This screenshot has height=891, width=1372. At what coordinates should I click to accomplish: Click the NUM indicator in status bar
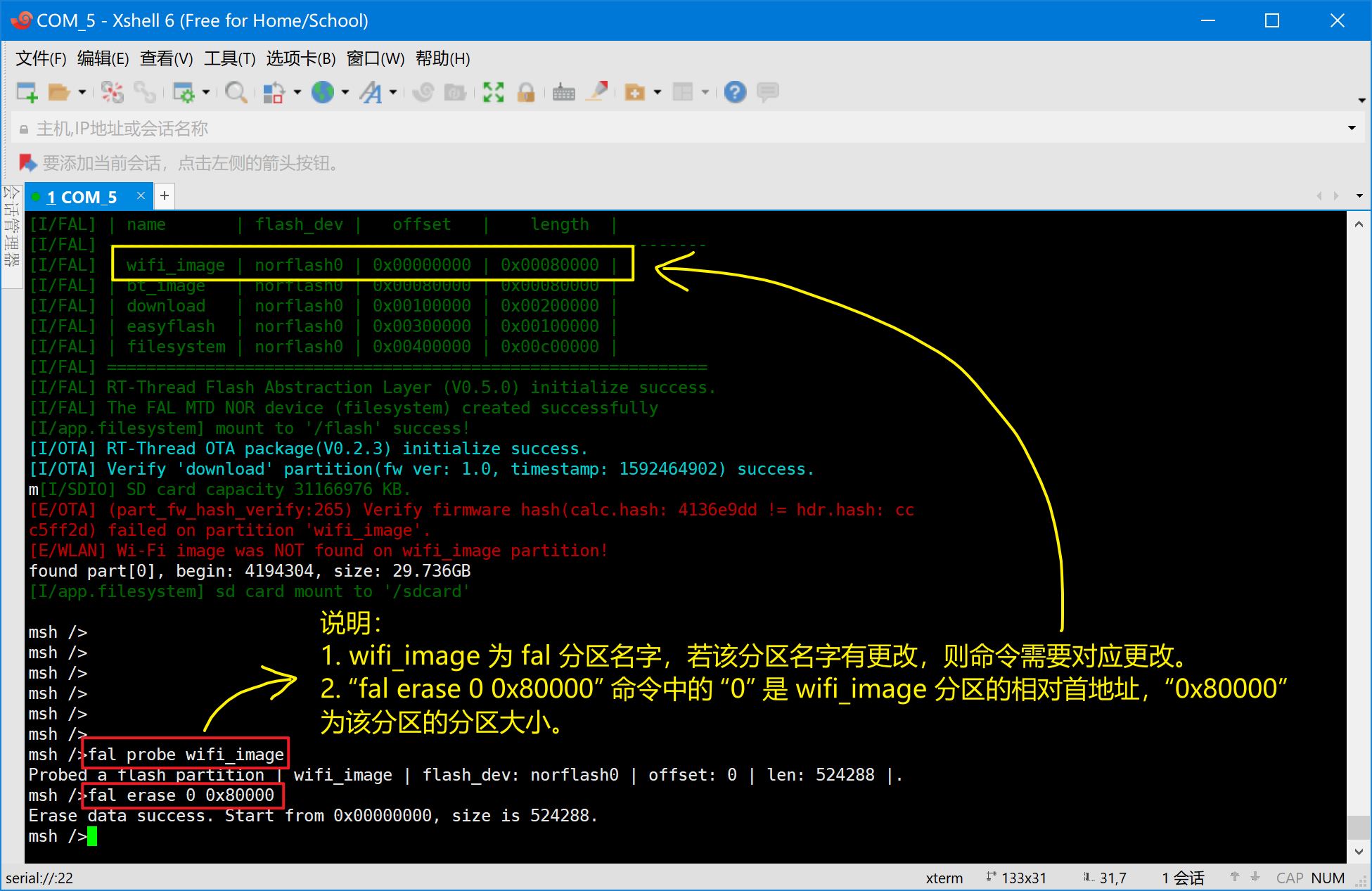tap(1328, 878)
